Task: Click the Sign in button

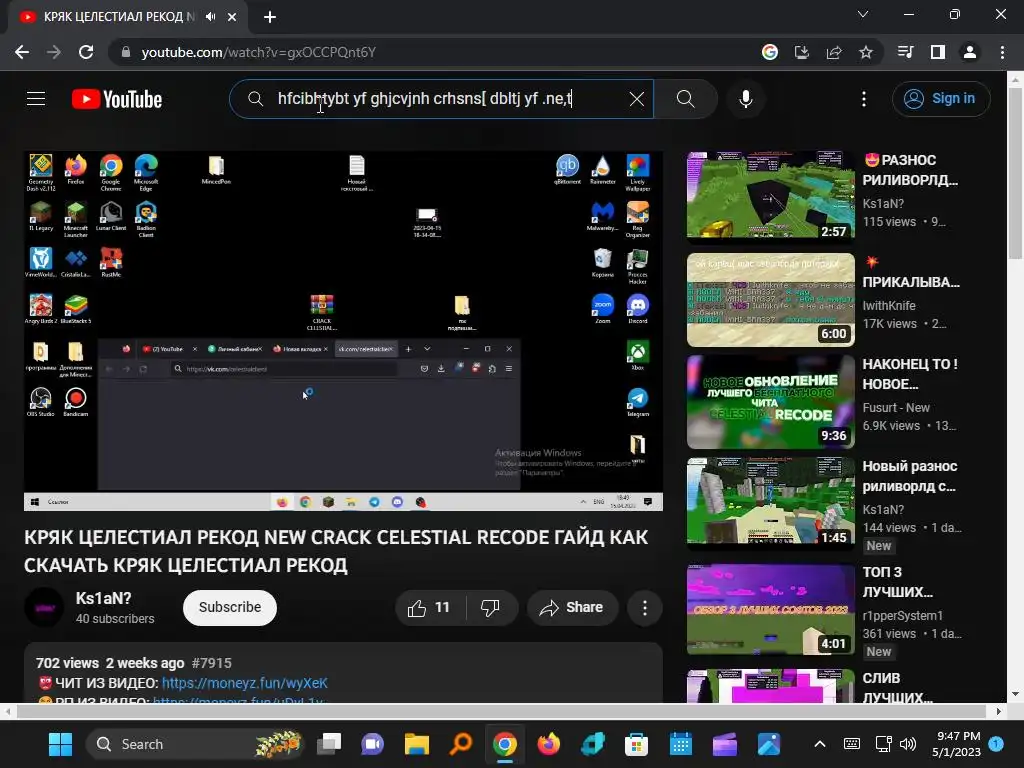Action: pos(940,99)
